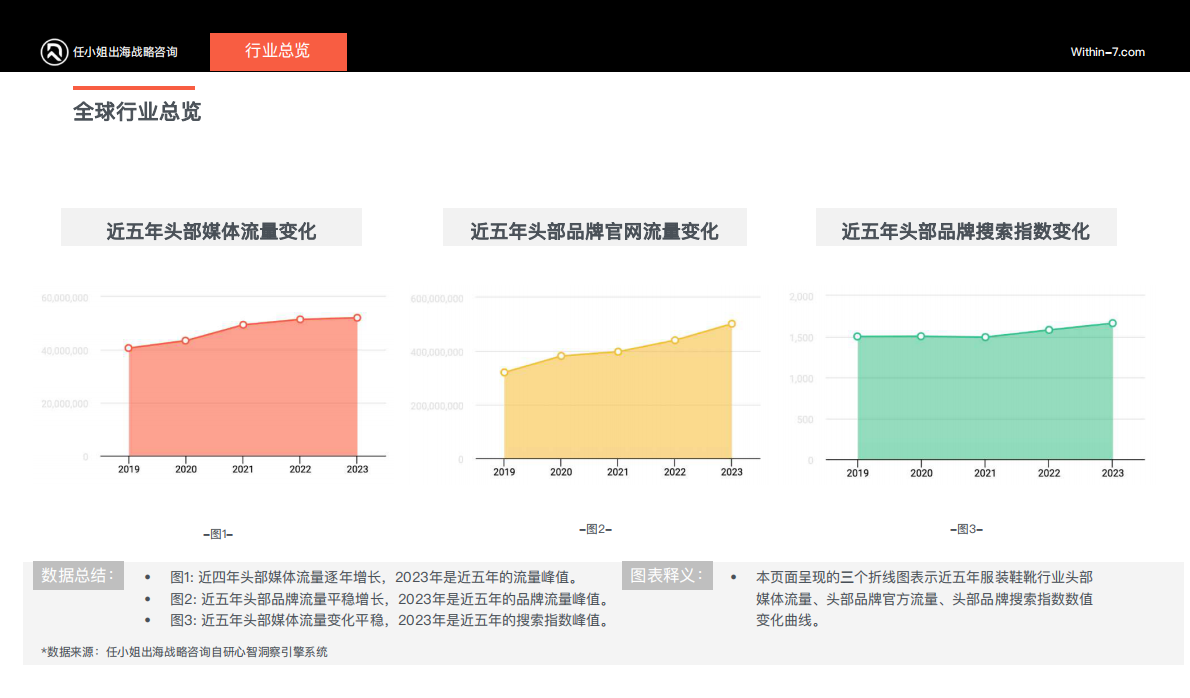Expand the 图表释义 panel
Image resolution: width=1190 pixels, height=698 pixels.
tap(668, 574)
